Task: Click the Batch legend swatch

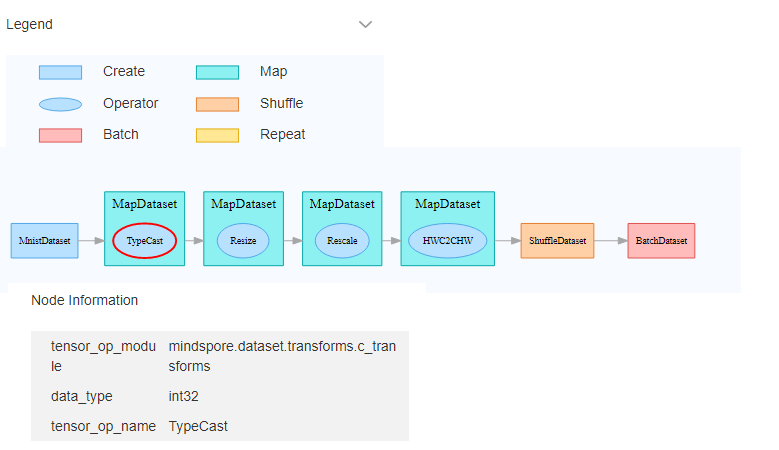Action: [60, 135]
